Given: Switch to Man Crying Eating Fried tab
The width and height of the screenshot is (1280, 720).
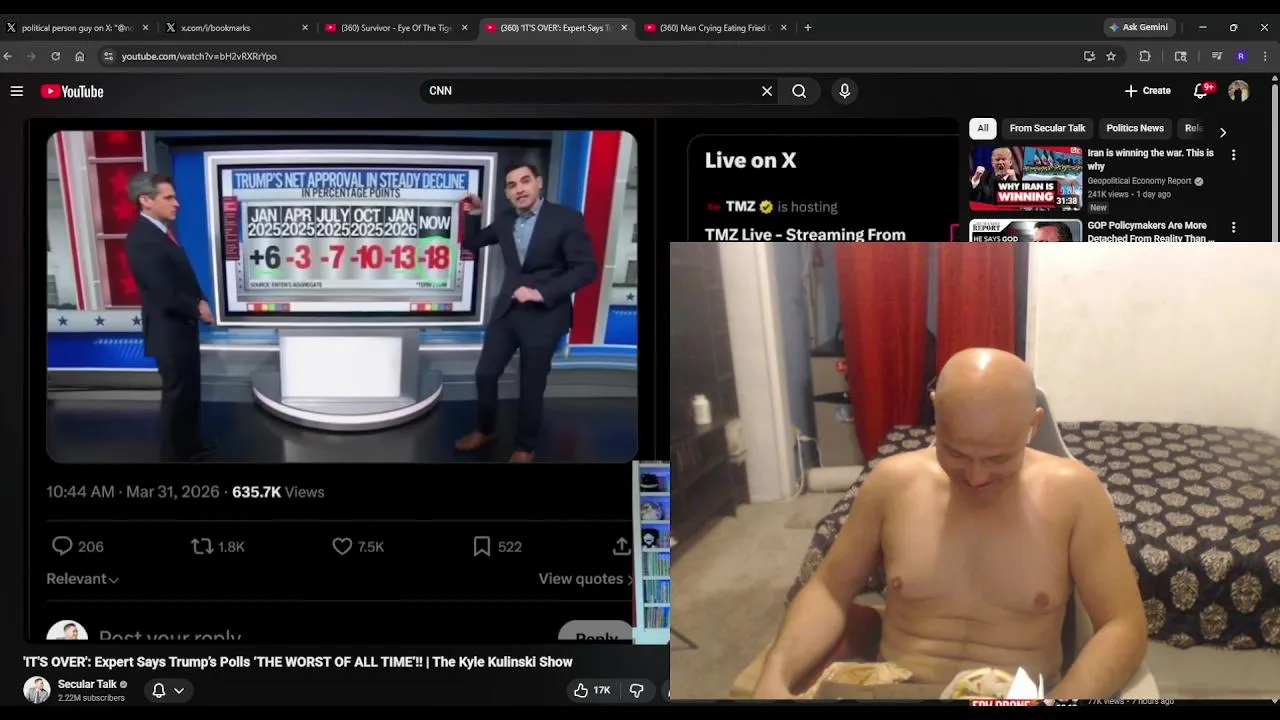Looking at the screenshot, I should coord(715,28).
